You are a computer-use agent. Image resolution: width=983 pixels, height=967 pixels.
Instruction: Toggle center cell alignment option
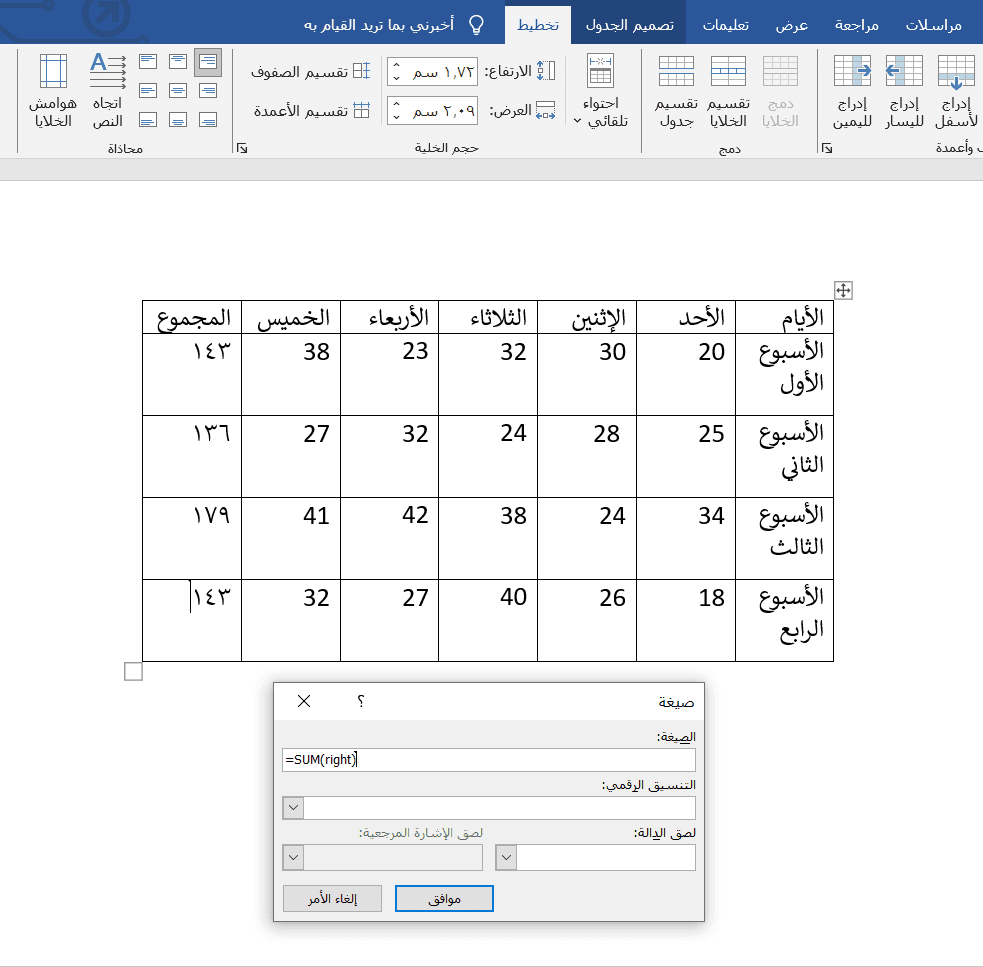pos(178,91)
